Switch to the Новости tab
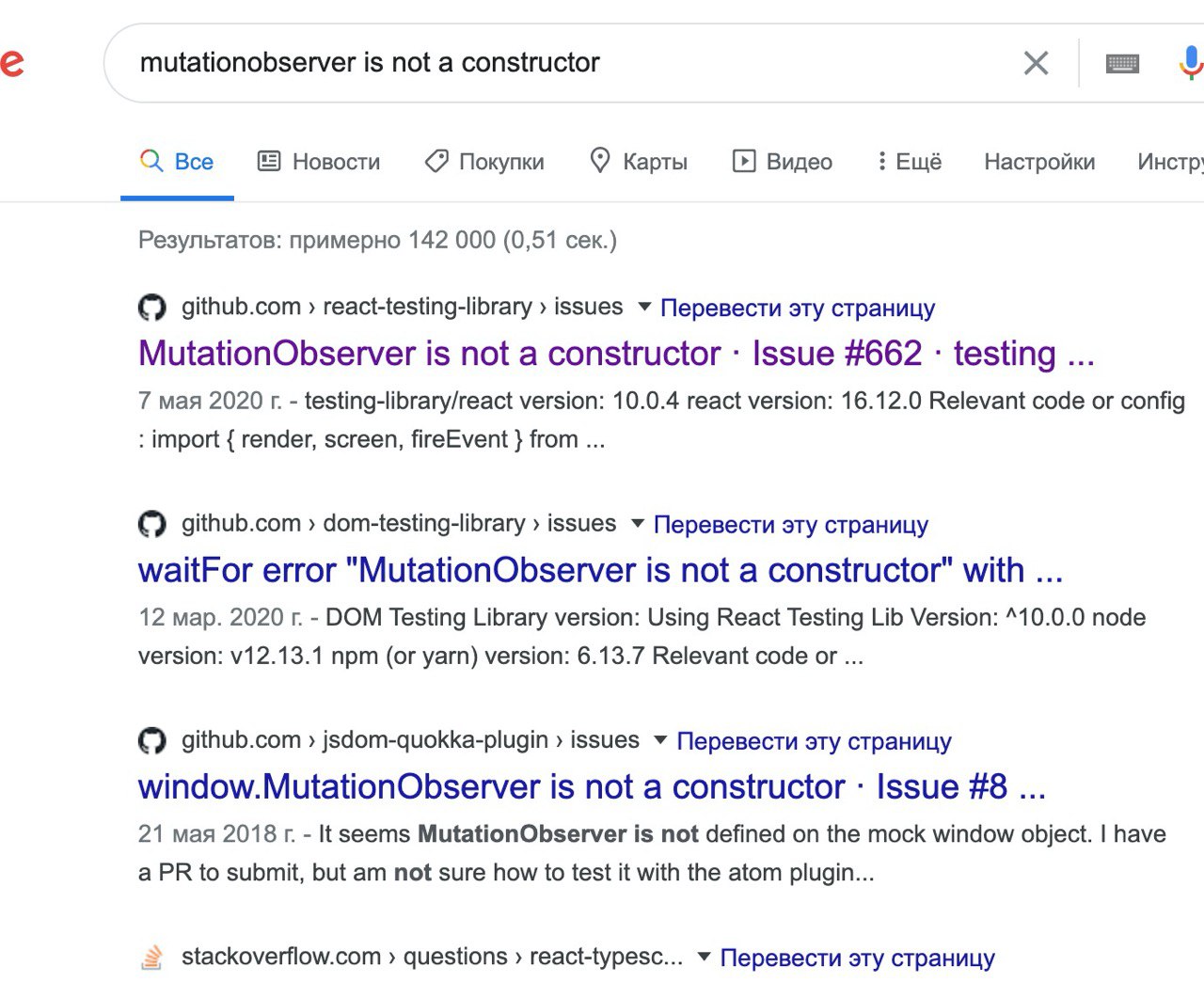The height and width of the screenshot is (982, 1204). [x=319, y=162]
